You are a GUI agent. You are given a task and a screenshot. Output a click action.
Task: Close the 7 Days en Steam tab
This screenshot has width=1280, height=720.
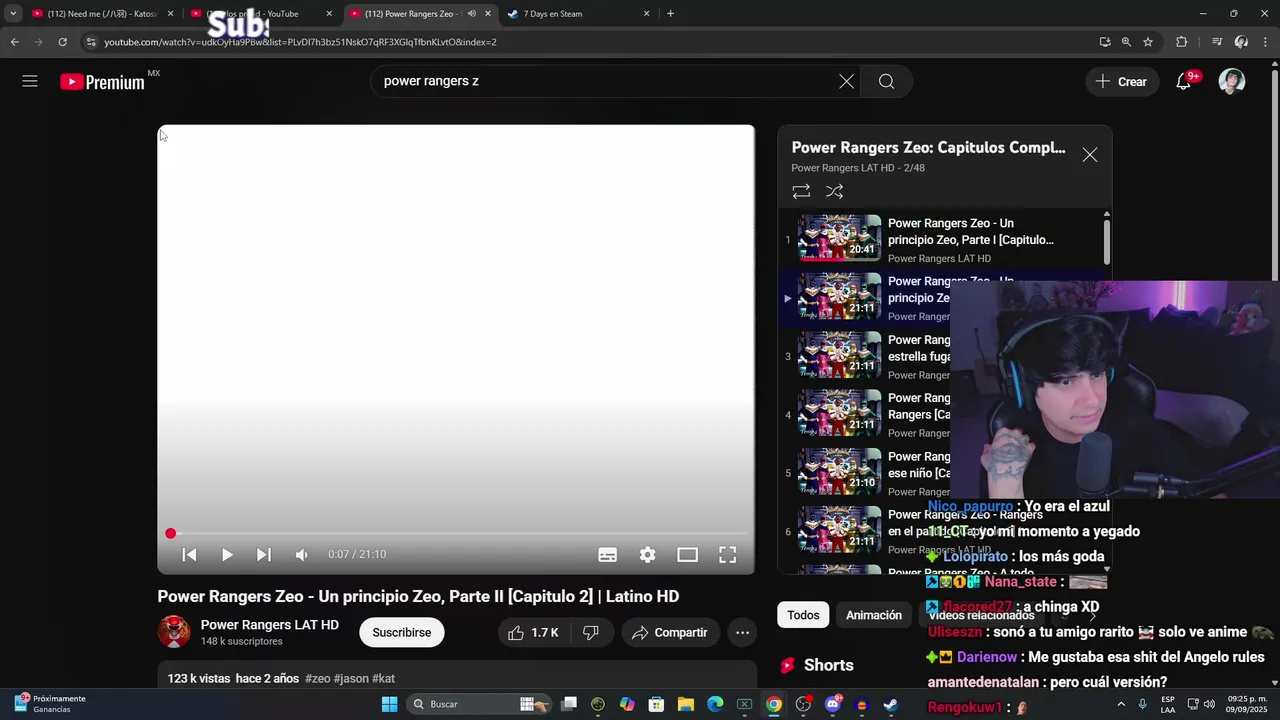pos(646,14)
